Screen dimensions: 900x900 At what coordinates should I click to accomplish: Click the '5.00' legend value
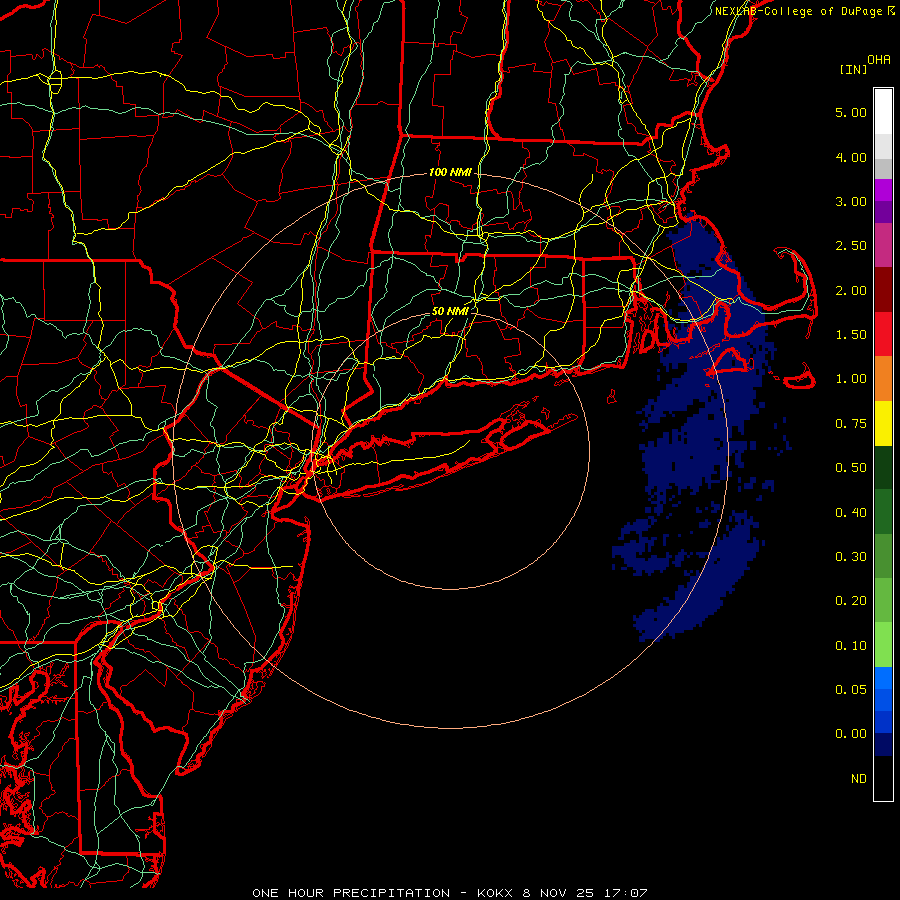coord(851,112)
